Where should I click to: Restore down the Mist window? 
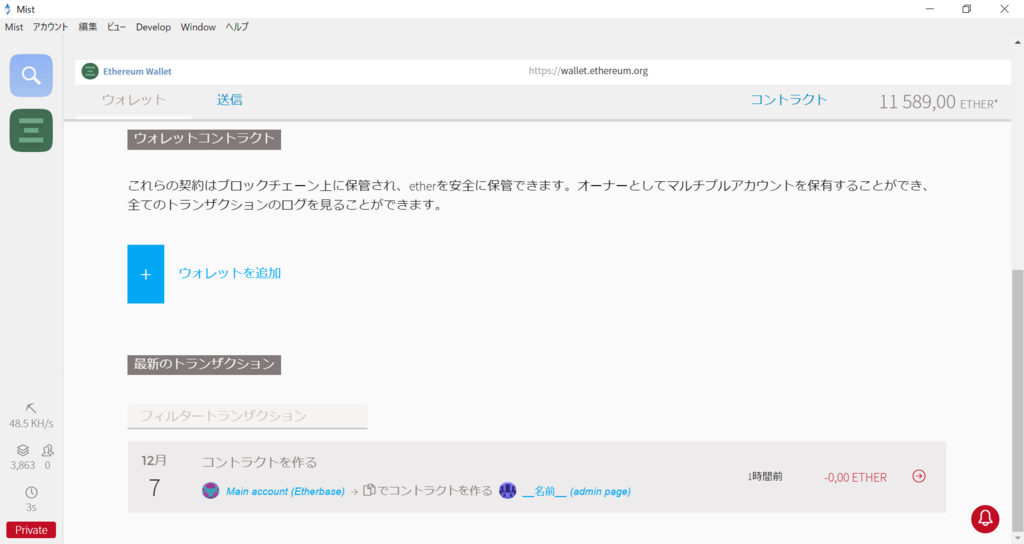[x=967, y=9]
